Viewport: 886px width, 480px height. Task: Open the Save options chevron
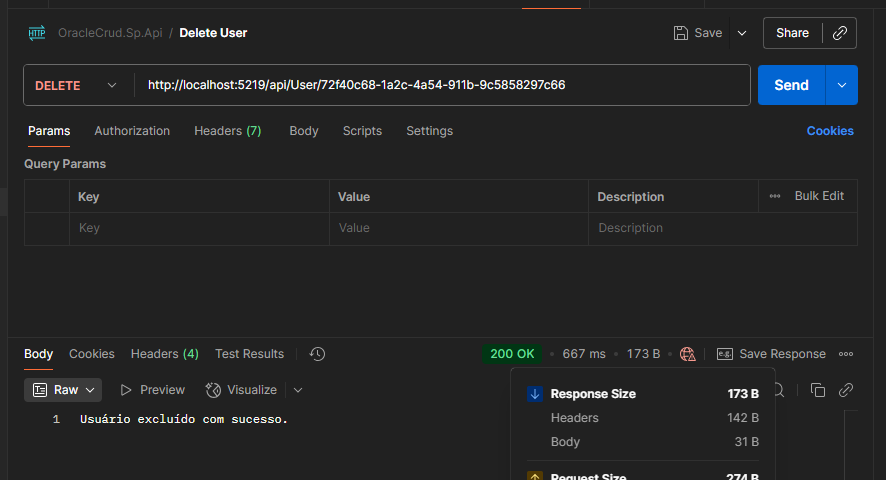pyautogui.click(x=742, y=33)
